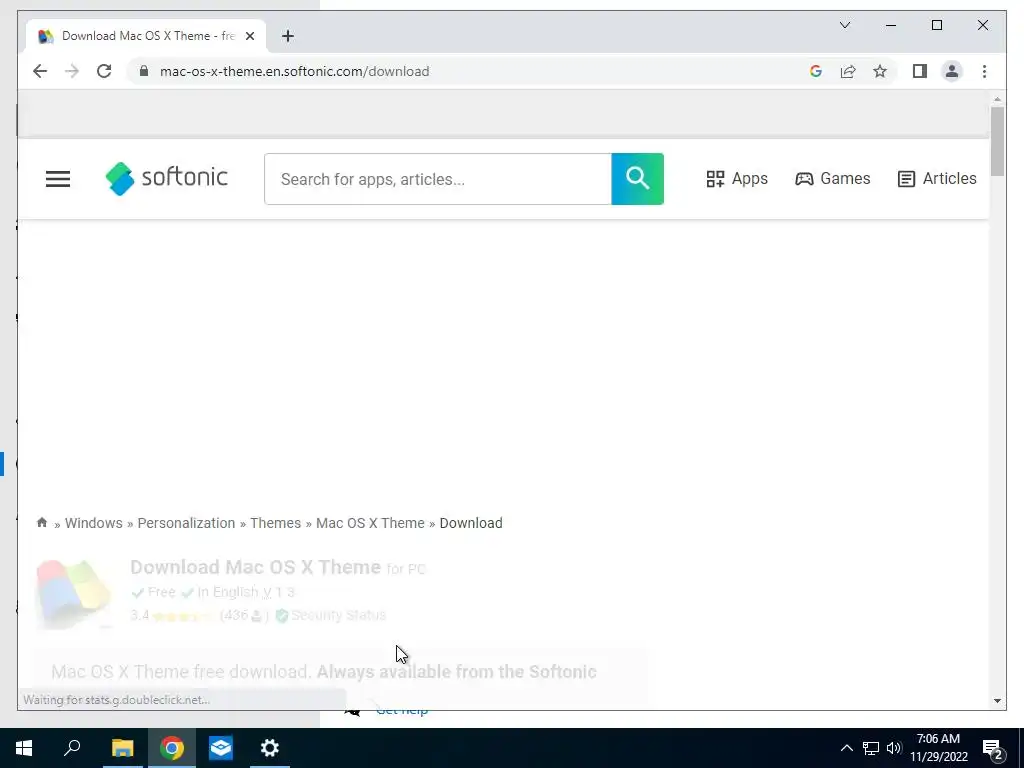
Task: Share this page using the share icon
Action: coord(848,71)
